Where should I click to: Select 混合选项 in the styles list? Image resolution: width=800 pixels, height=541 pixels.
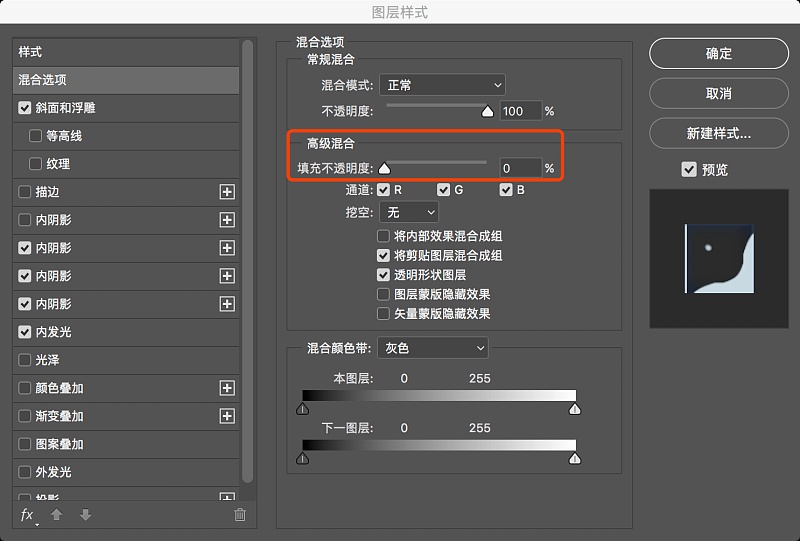(x=126, y=80)
